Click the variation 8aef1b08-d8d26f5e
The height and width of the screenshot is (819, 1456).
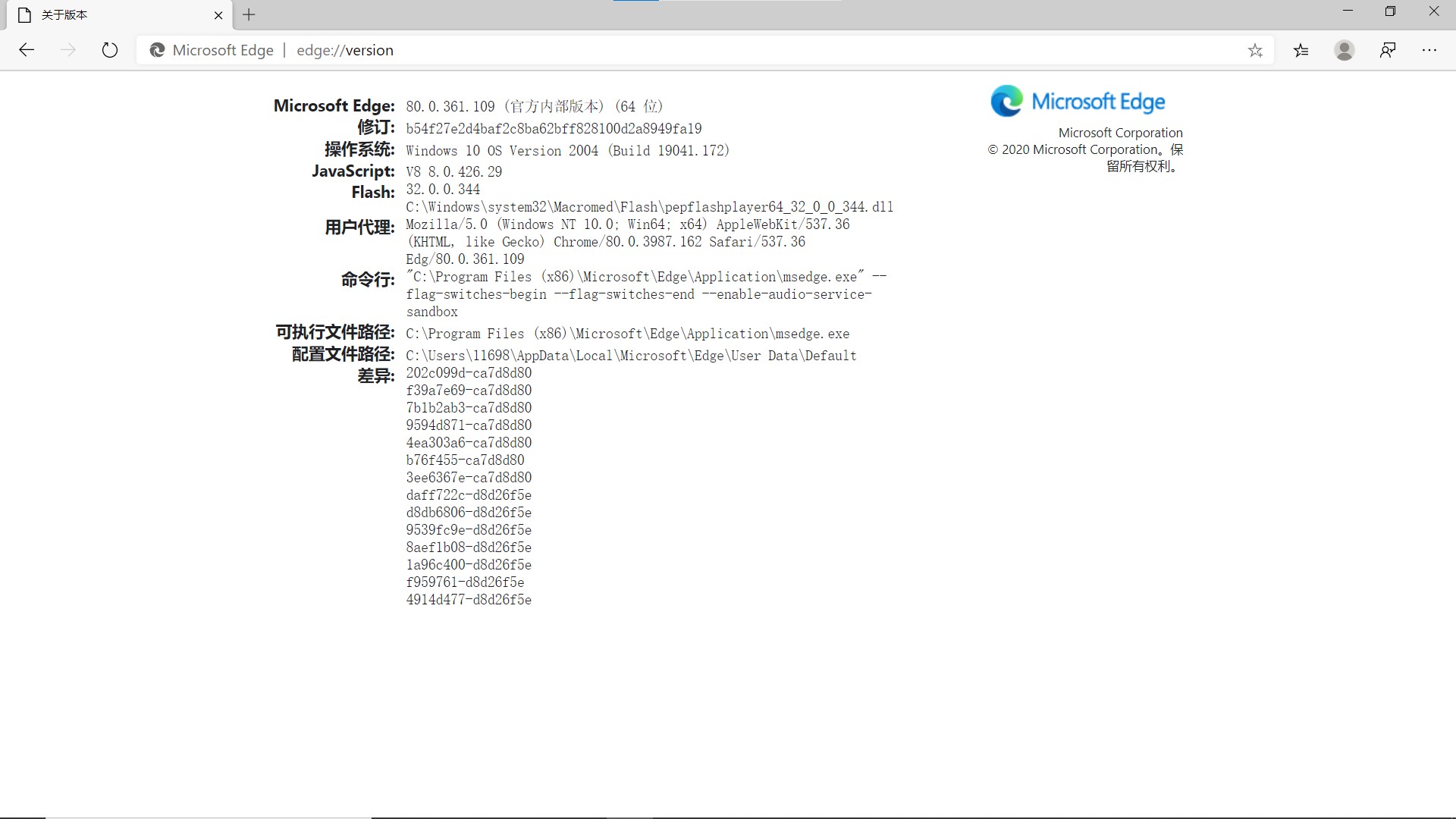click(x=469, y=547)
